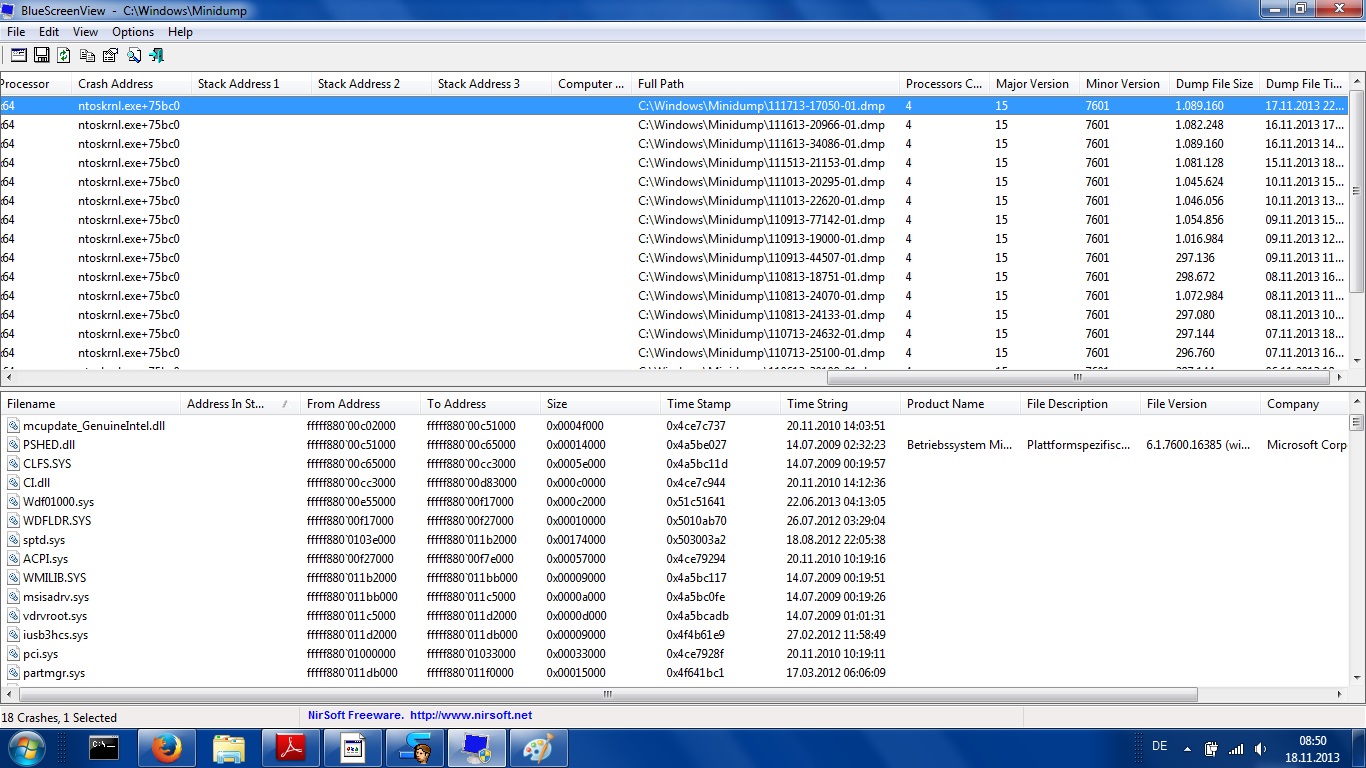The width and height of the screenshot is (1366, 768).
Task: Select iusb3hcs.sys driver row
Action: (674, 635)
